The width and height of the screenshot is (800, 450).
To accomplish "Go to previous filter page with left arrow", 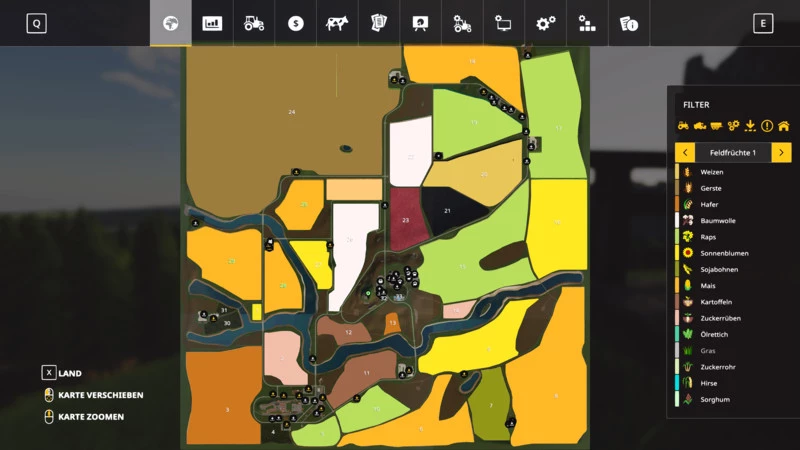I will coord(685,153).
